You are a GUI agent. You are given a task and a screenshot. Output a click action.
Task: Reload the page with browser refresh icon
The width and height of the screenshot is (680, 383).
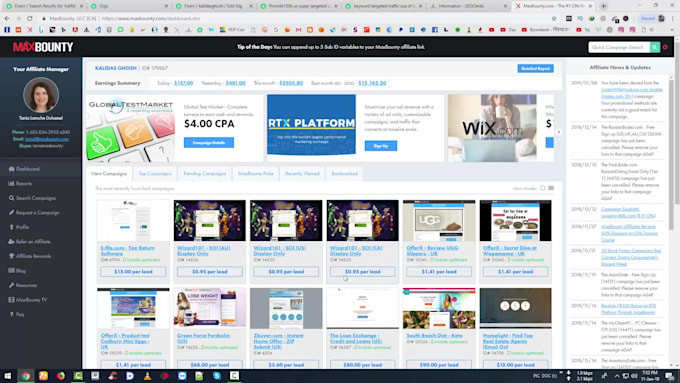pyautogui.click(x=29, y=19)
